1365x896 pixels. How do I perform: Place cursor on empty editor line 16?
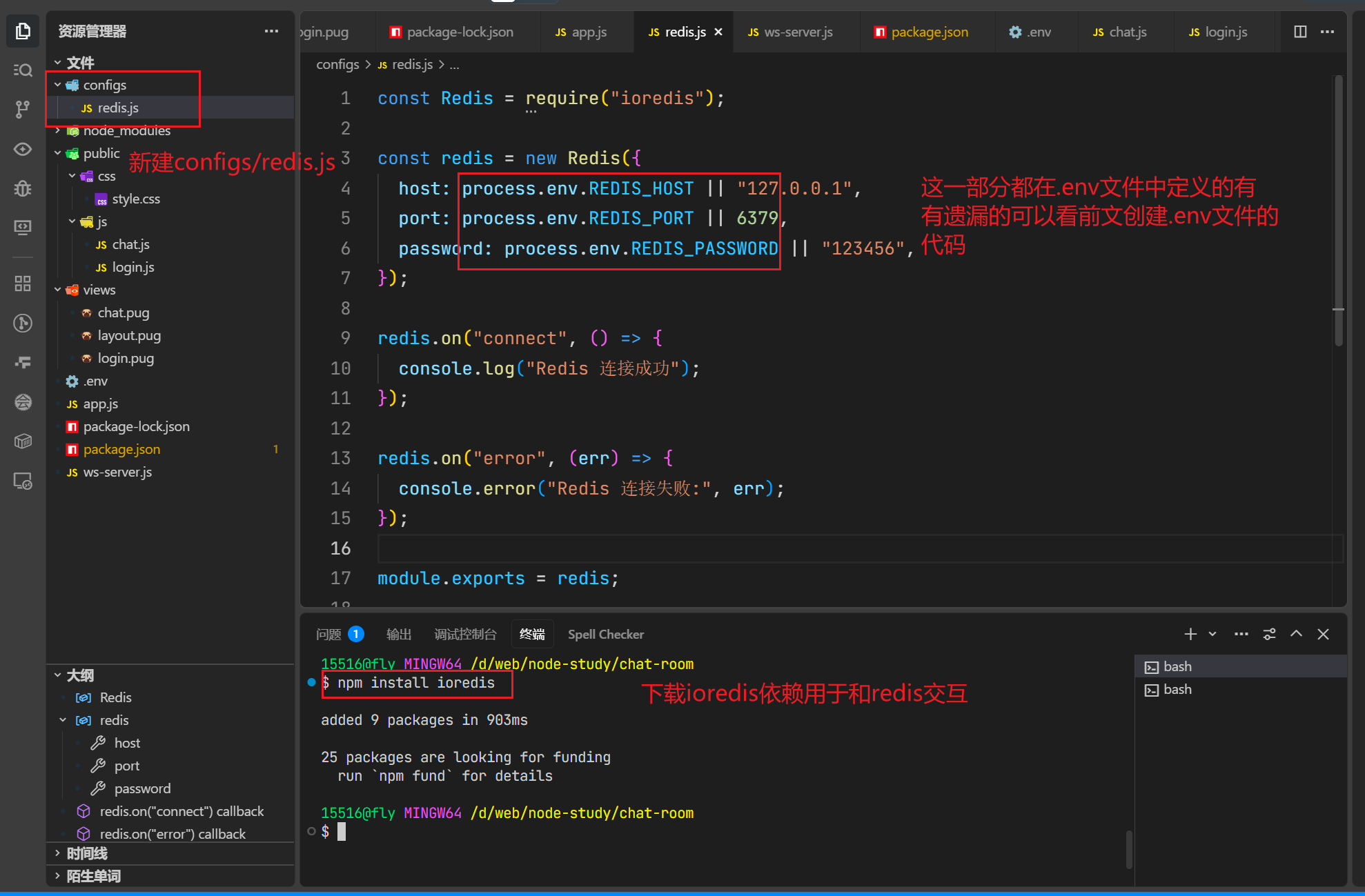click(860, 548)
